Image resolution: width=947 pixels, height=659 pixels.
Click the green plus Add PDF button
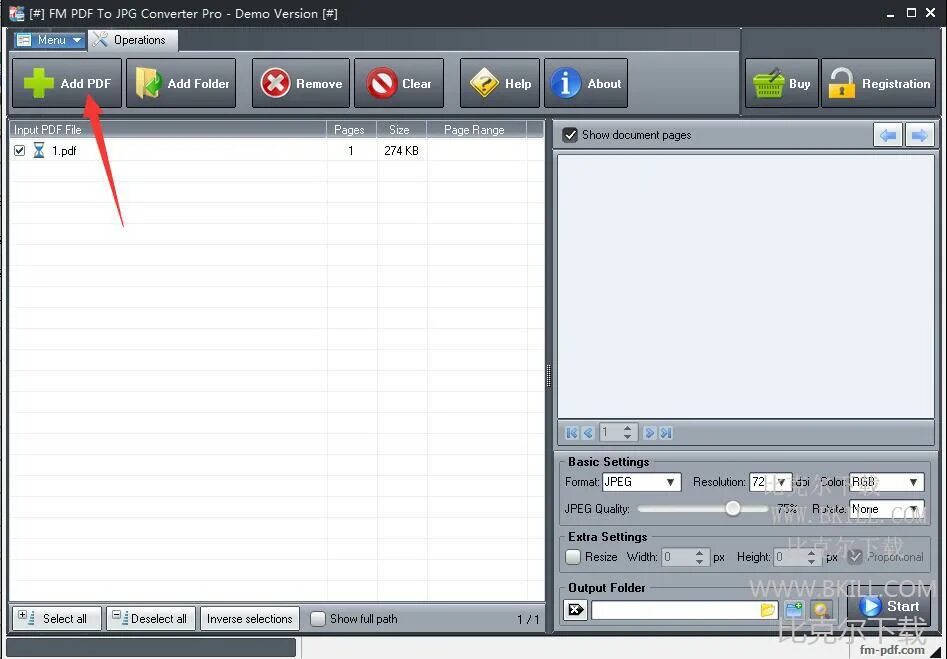[x=66, y=83]
